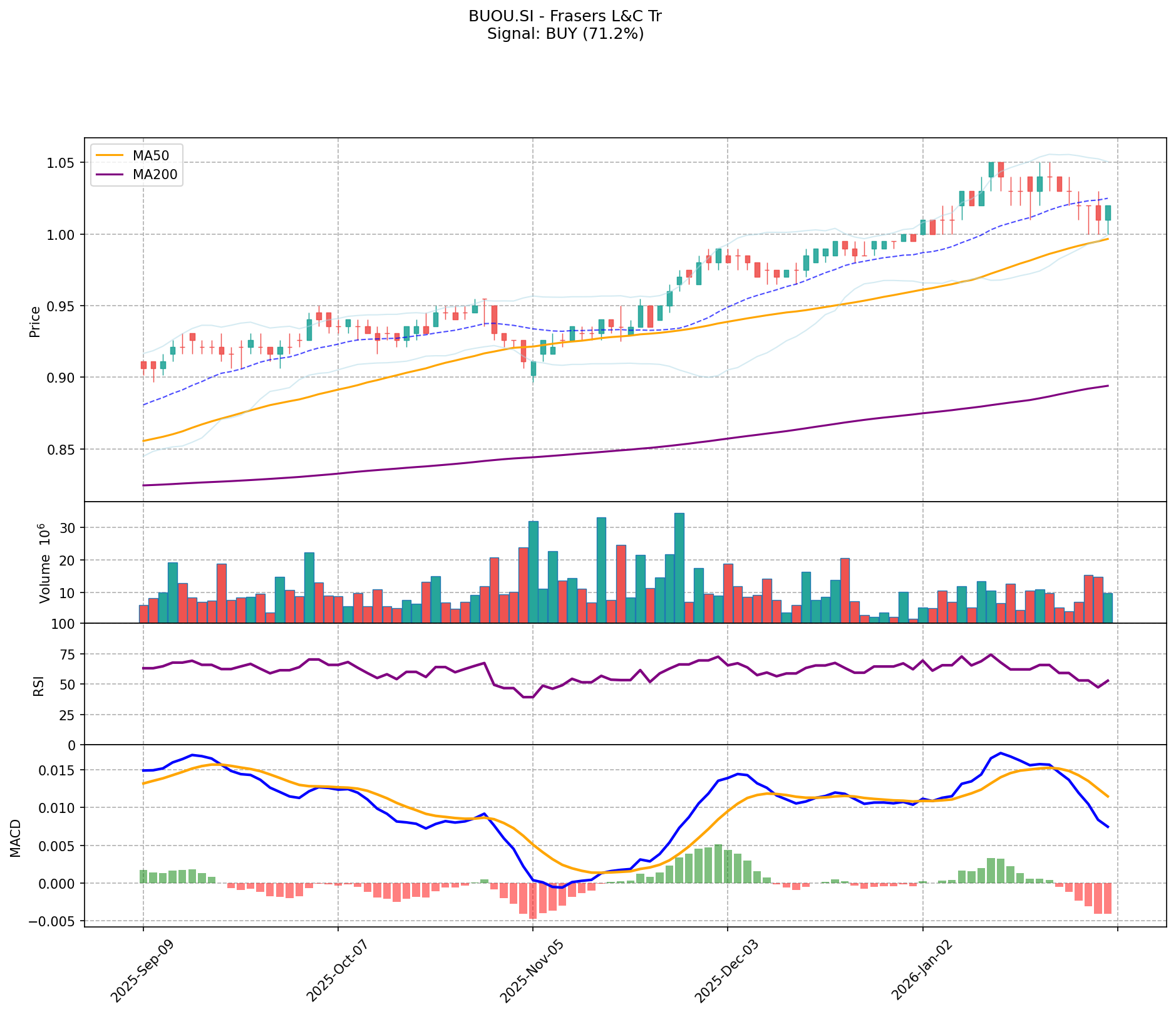Click the 75 tick on the RSI axis

(69, 654)
